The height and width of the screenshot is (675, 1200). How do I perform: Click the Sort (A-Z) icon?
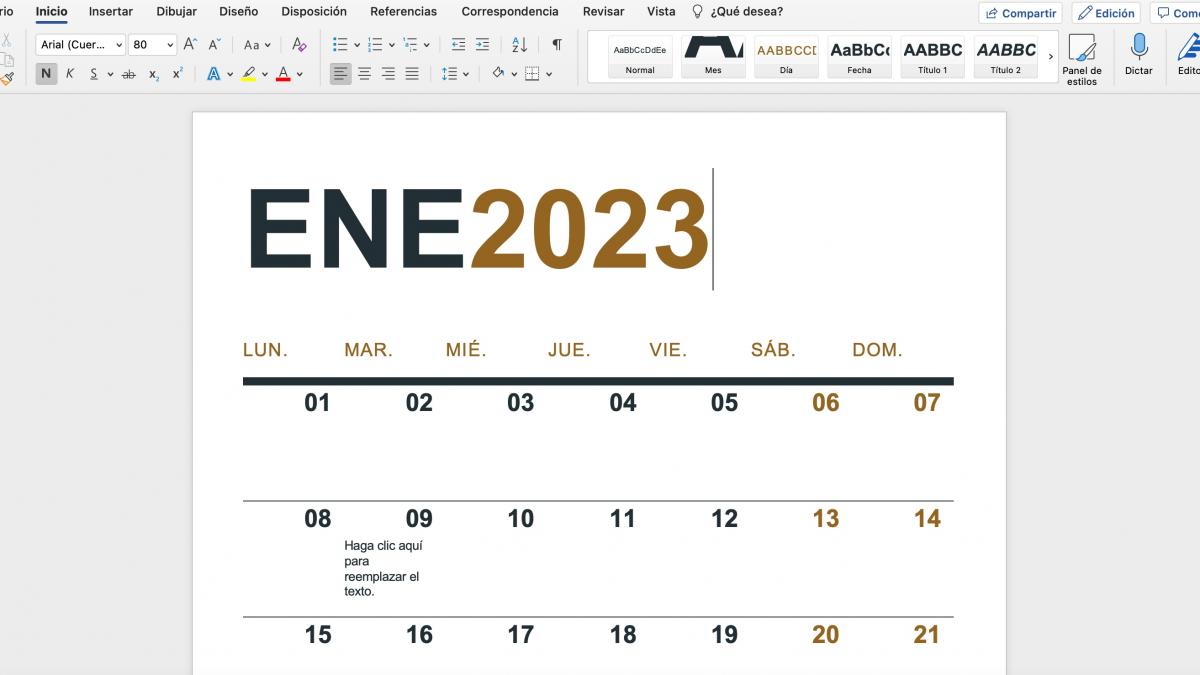519,45
